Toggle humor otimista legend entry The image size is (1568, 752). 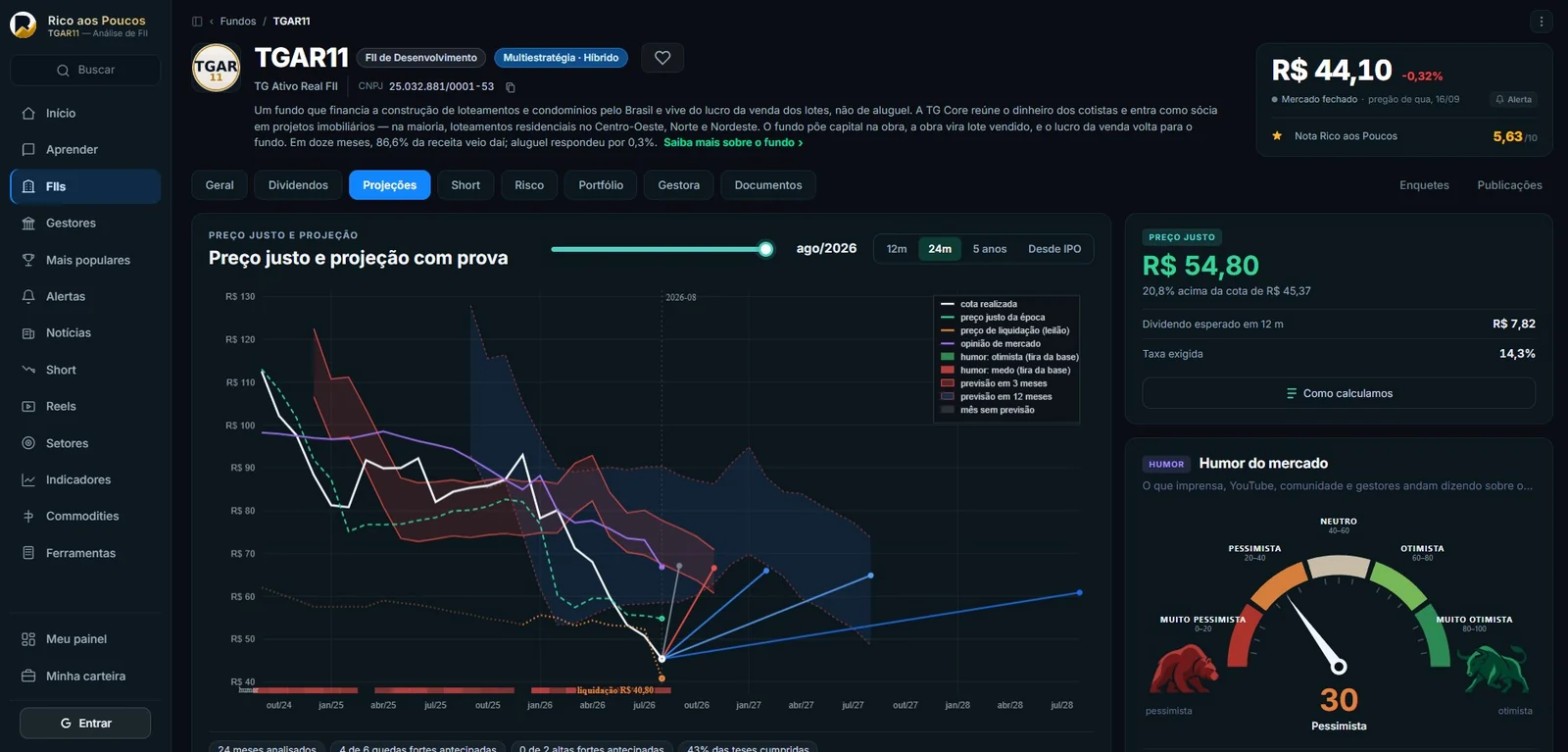point(1009,358)
